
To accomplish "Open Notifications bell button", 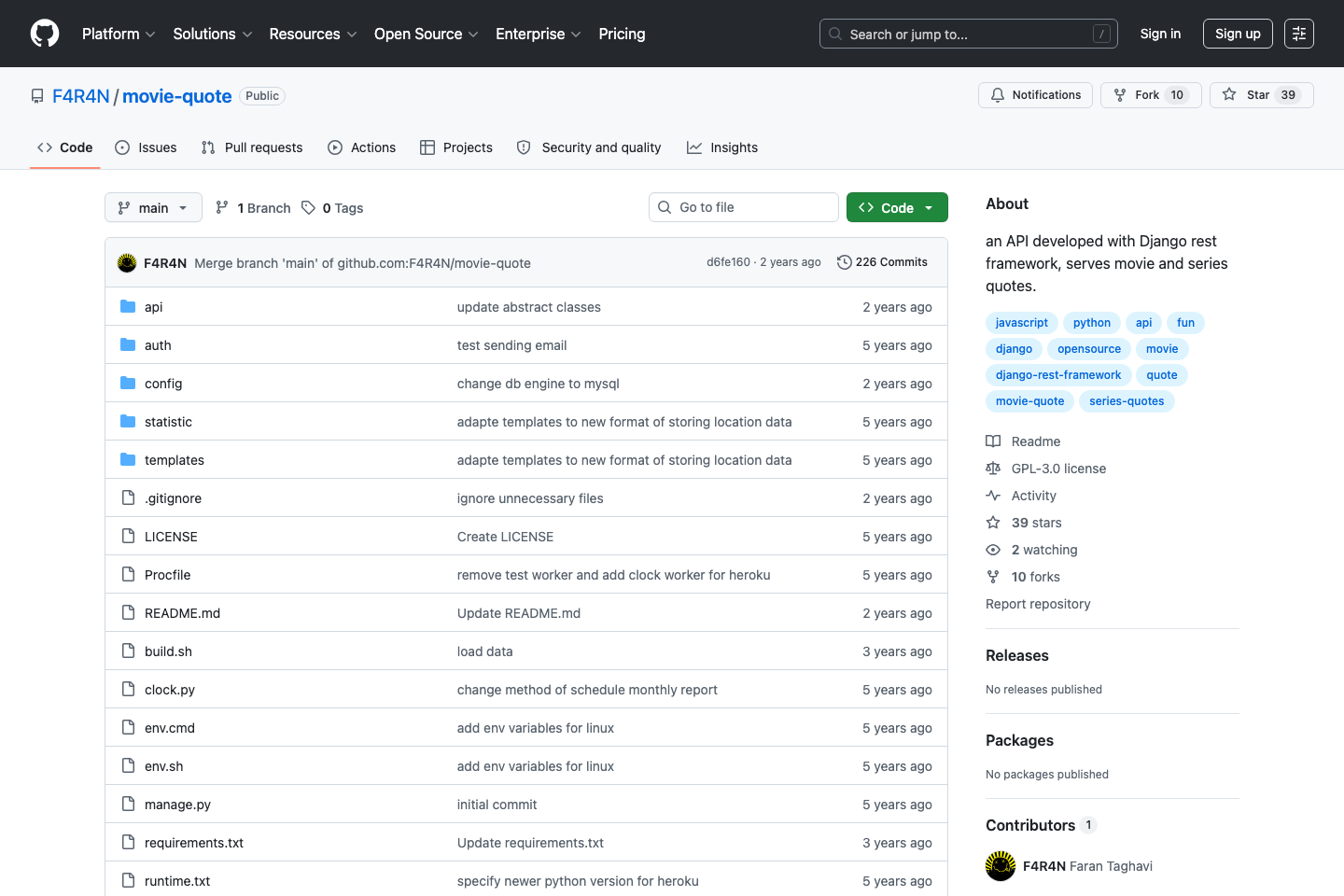I will coord(1035,95).
